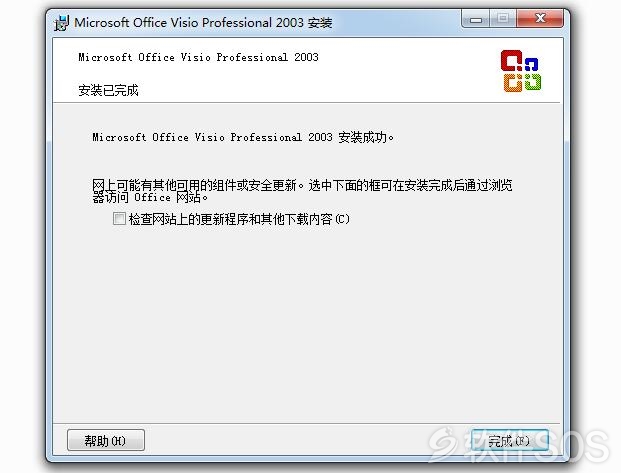Click the 安装成功 success message line

(243, 137)
